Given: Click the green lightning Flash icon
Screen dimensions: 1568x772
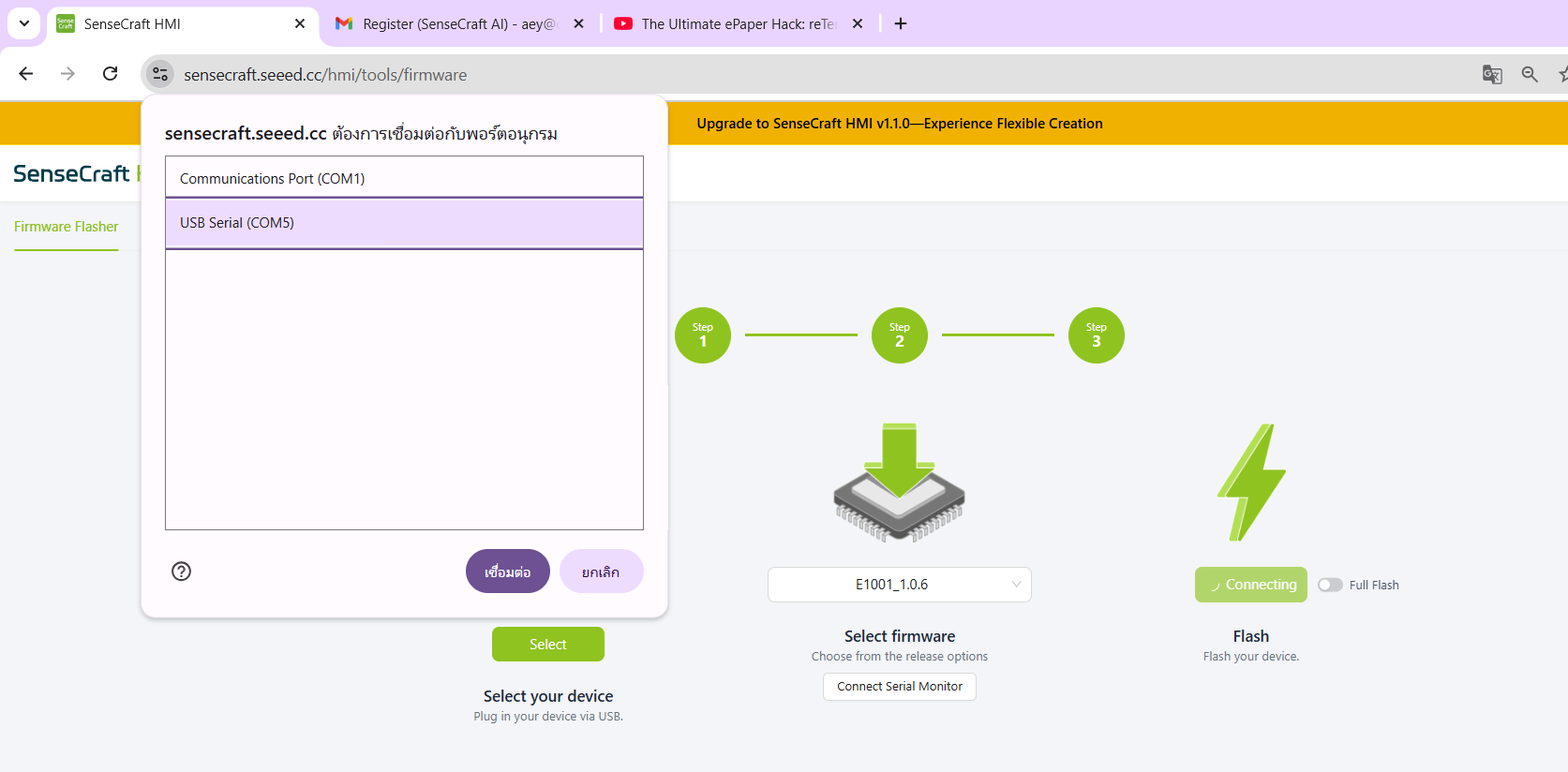Looking at the screenshot, I should 1251,482.
